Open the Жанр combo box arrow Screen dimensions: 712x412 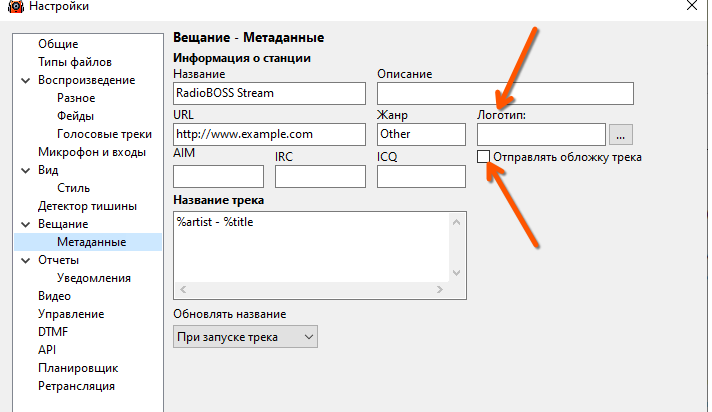tap(458, 134)
